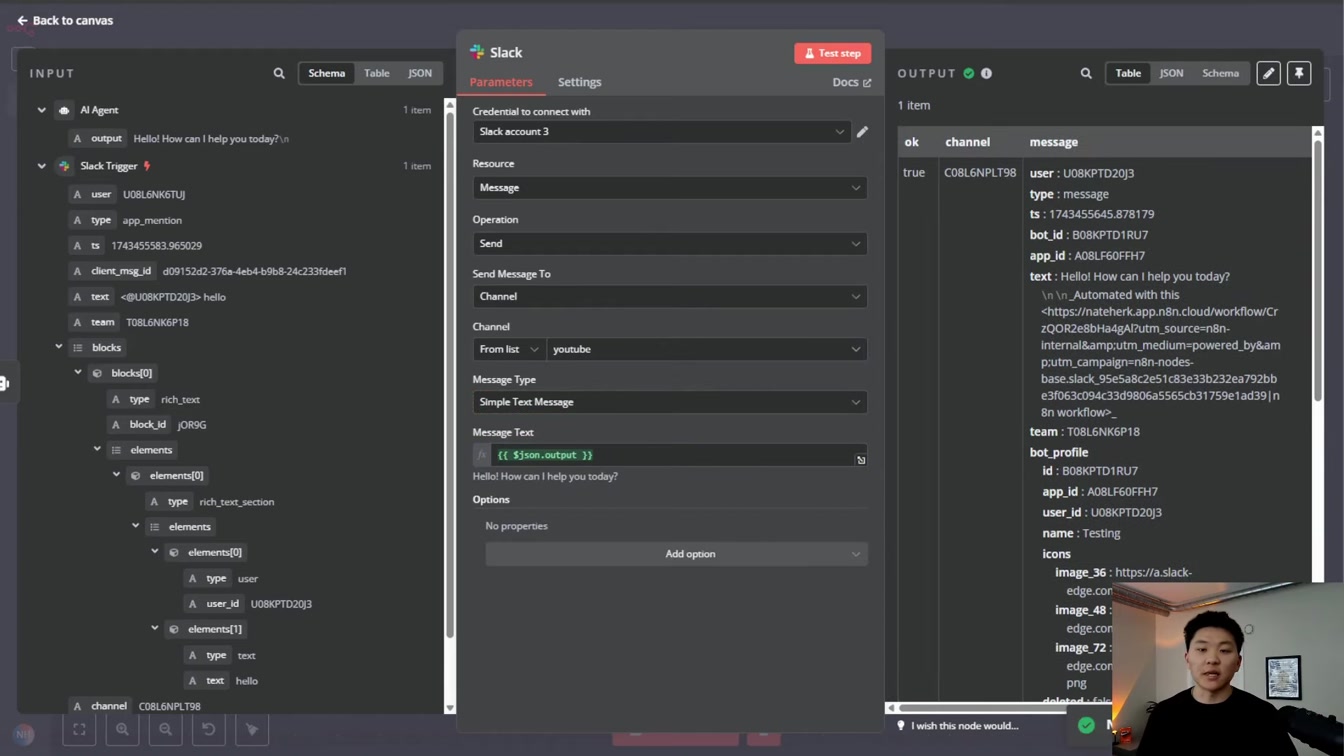This screenshot has height=756, width=1344.
Task: Switch input view to JSON
Action: [420, 73]
